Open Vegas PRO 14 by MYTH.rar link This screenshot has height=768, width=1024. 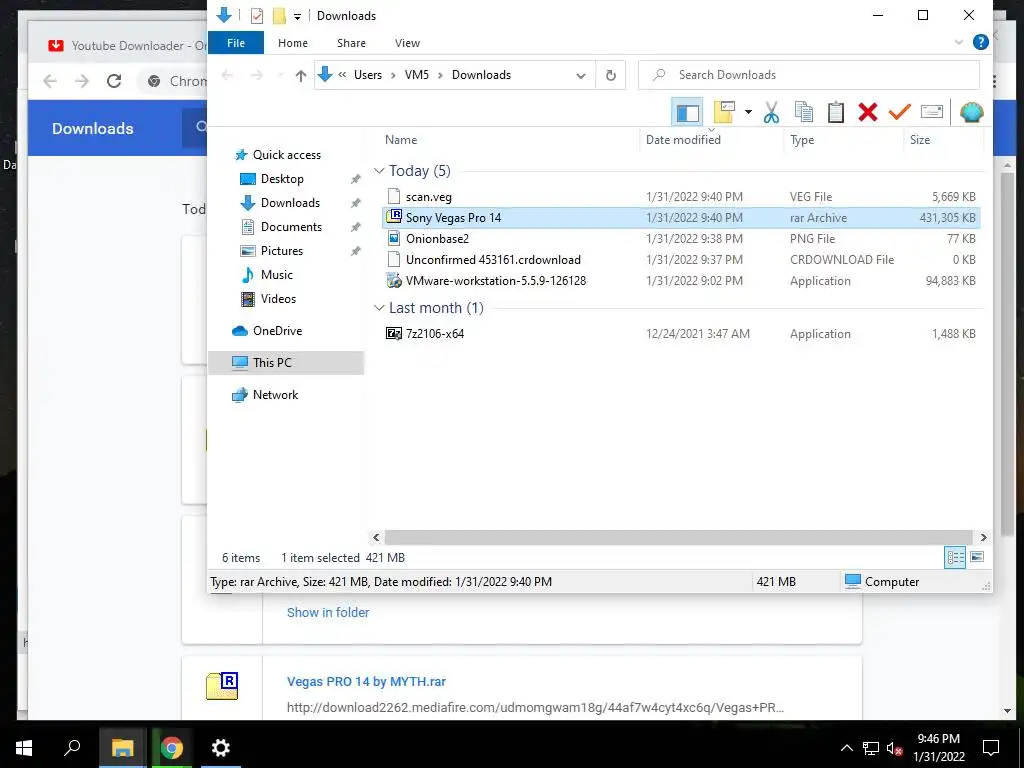point(366,682)
